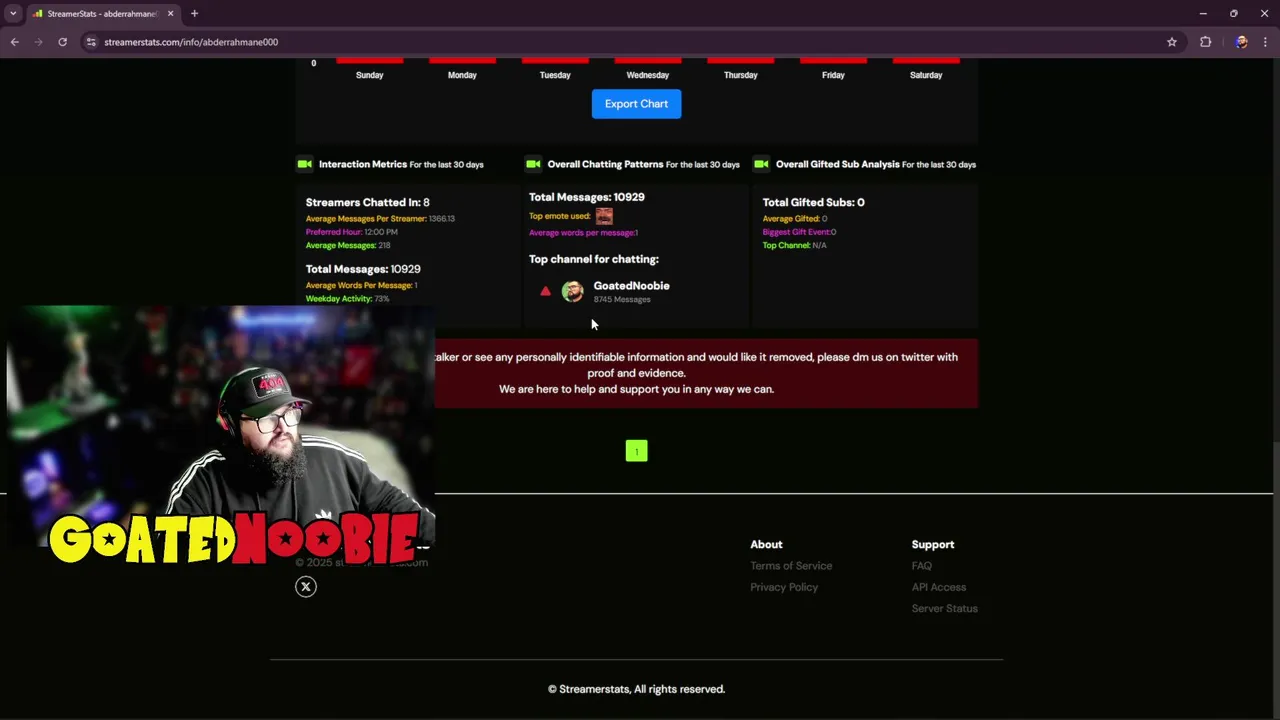This screenshot has height=720, width=1280.
Task: Open the Server Status link
Action: coord(945,608)
